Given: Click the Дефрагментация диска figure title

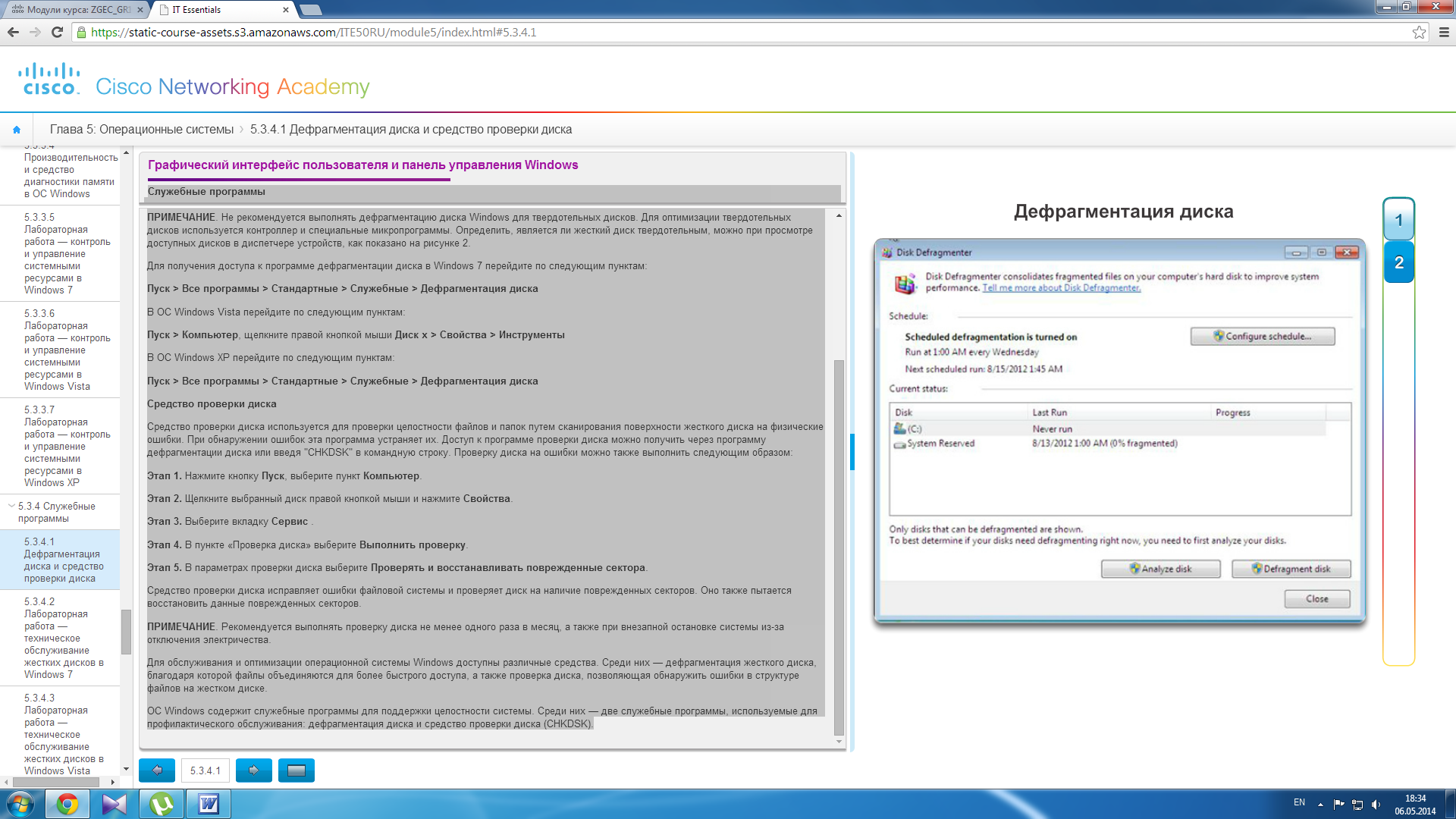Looking at the screenshot, I should (1123, 212).
